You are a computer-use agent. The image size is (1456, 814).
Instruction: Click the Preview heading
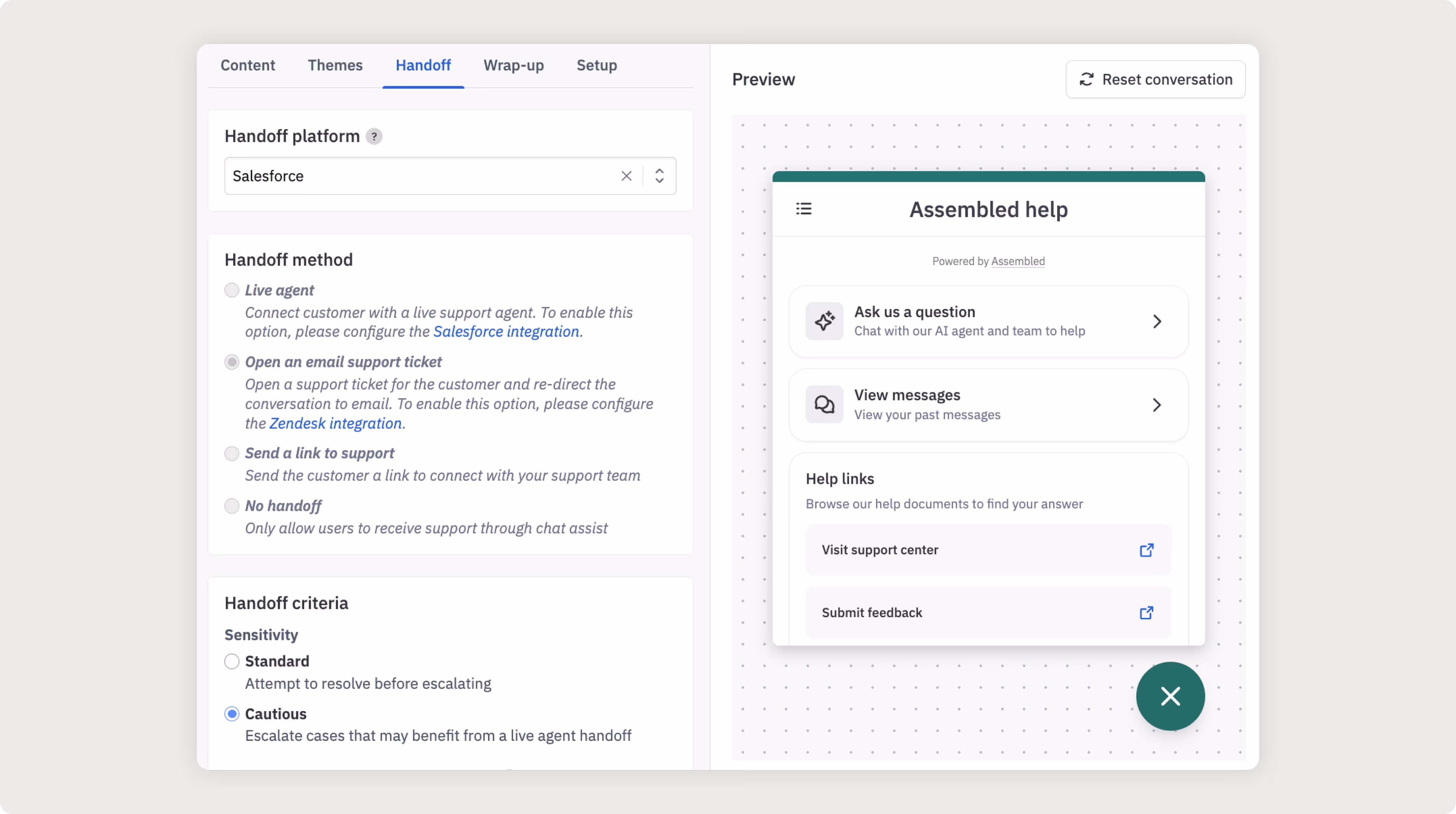click(764, 79)
